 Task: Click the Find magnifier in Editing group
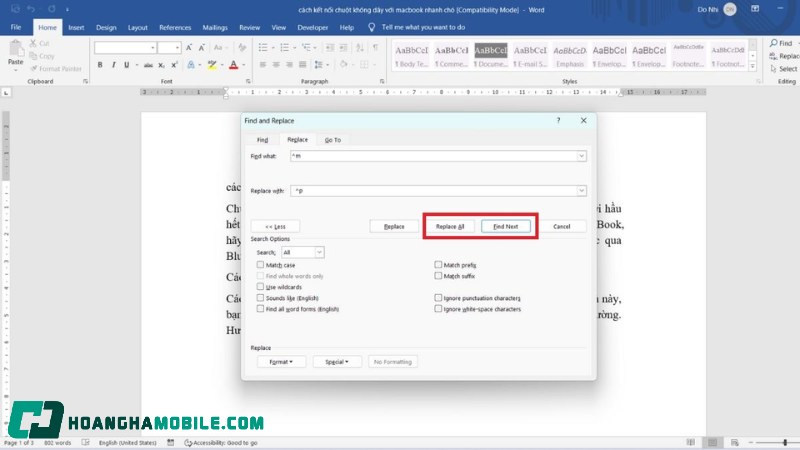tap(771, 43)
